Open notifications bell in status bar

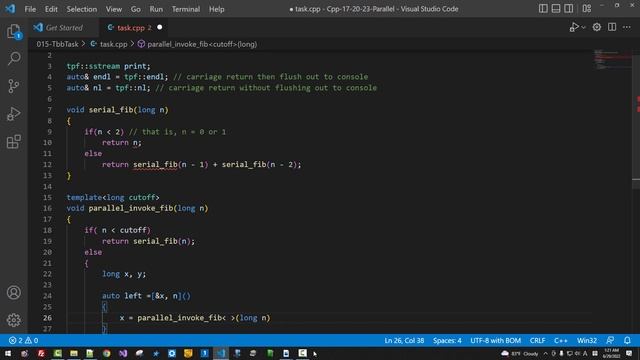627,340
